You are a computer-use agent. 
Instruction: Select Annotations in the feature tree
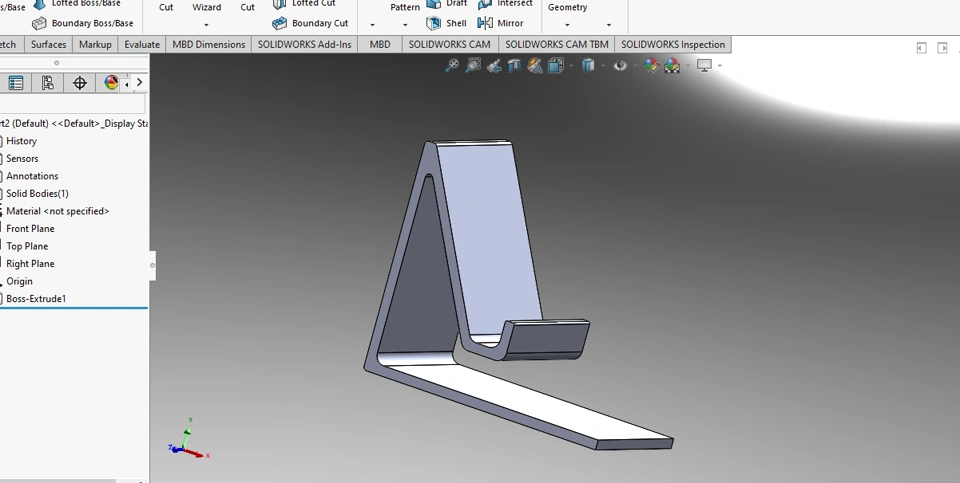32,176
